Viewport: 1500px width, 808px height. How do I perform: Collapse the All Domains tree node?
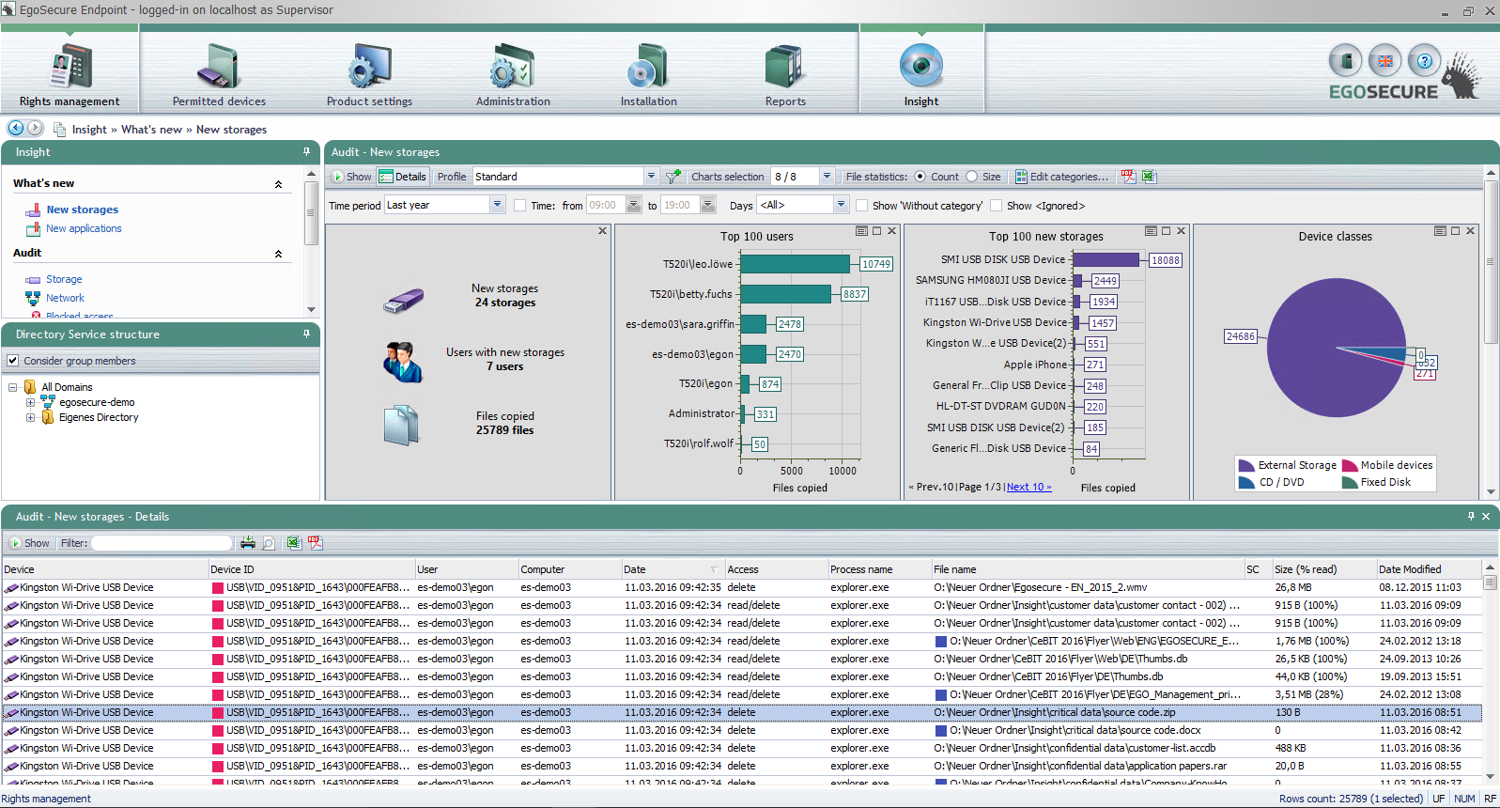pos(12,387)
